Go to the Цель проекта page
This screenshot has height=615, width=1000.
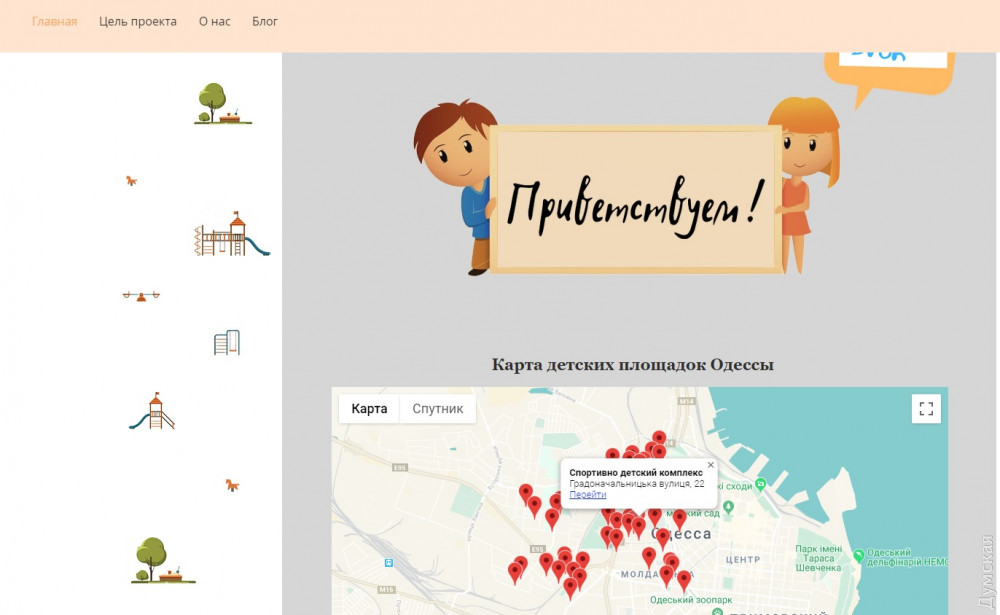tap(138, 21)
